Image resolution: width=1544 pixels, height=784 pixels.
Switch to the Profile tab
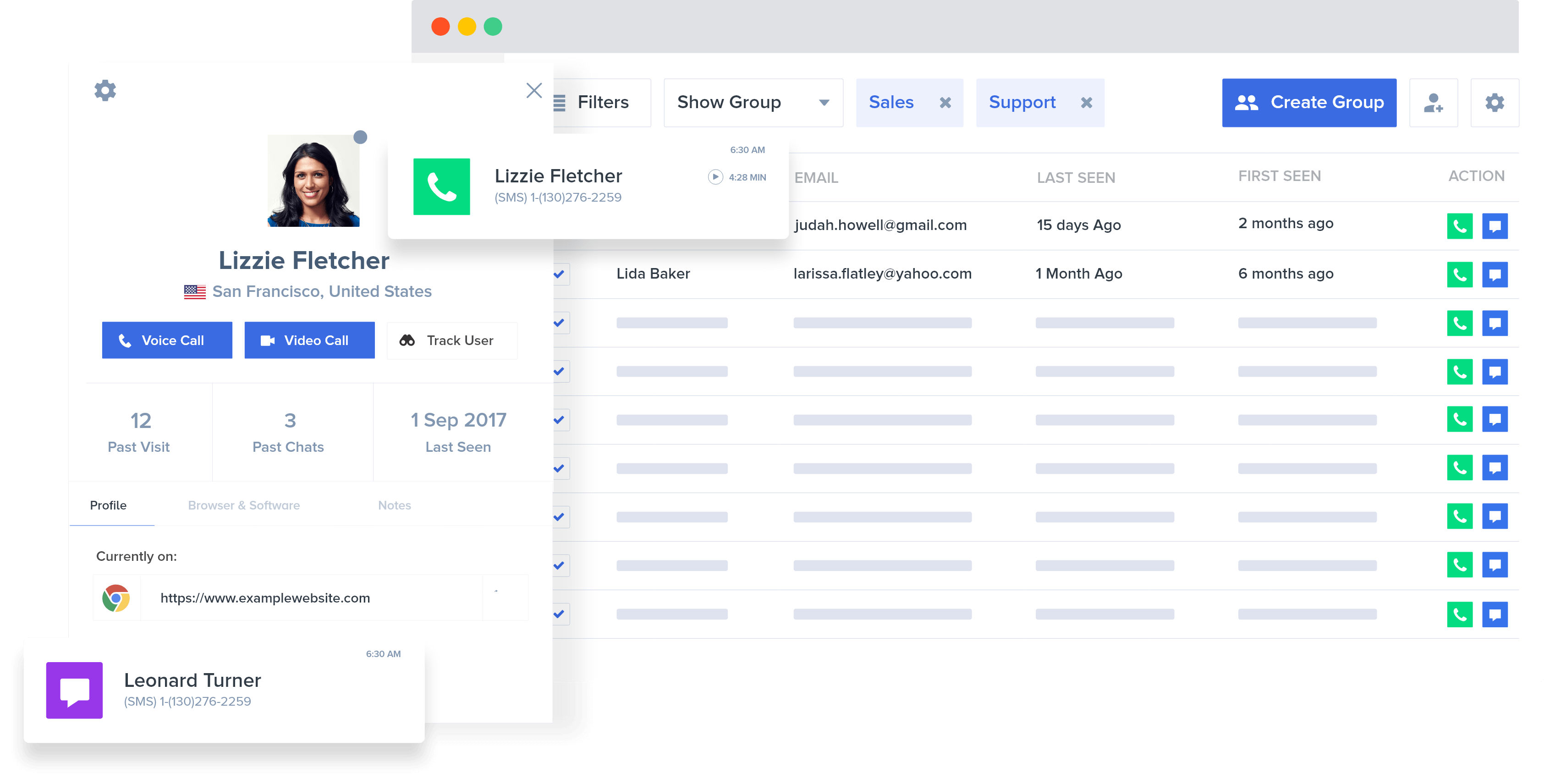coord(109,505)
